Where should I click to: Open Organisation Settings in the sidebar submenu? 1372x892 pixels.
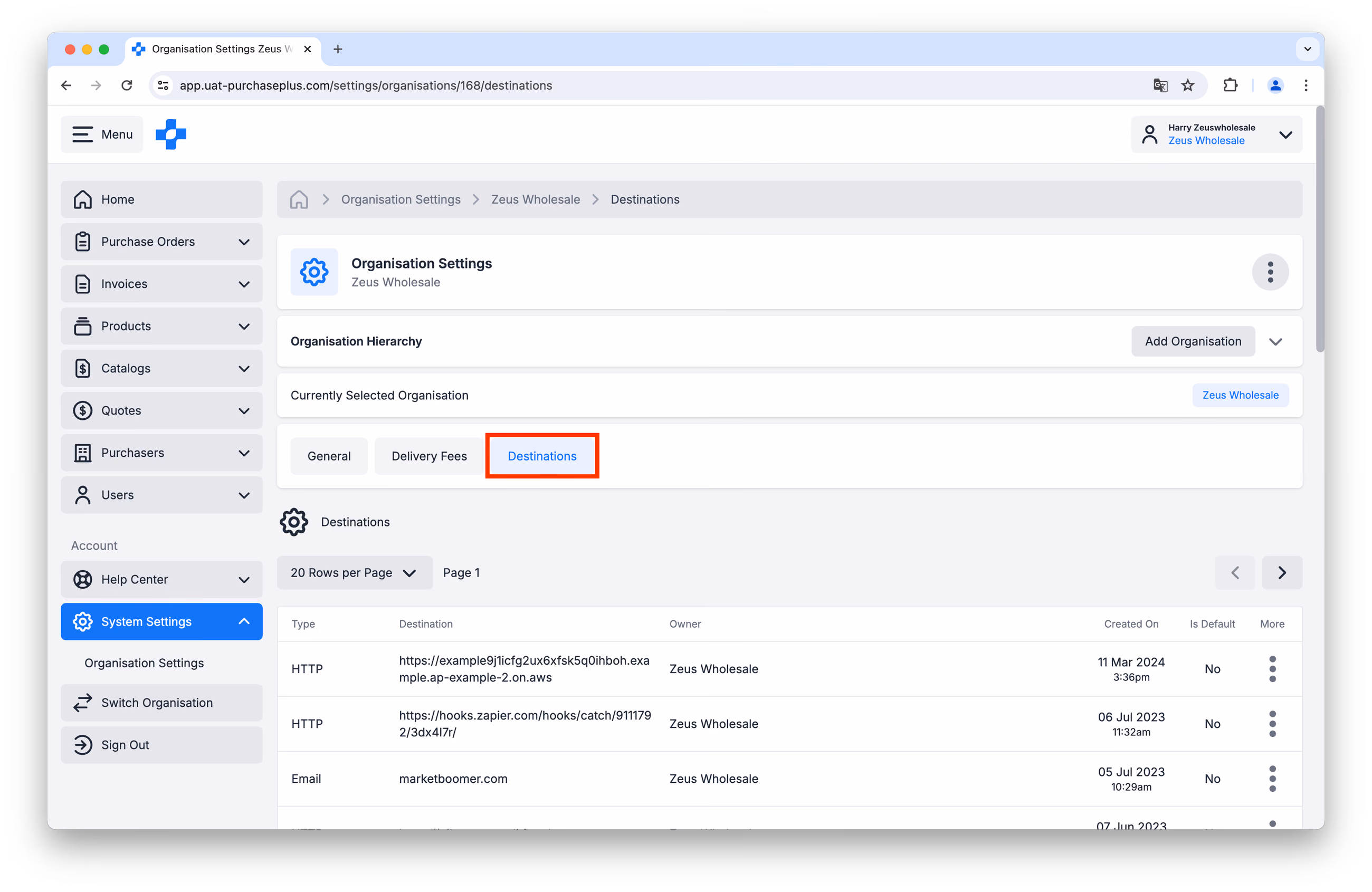click(144, 663)
